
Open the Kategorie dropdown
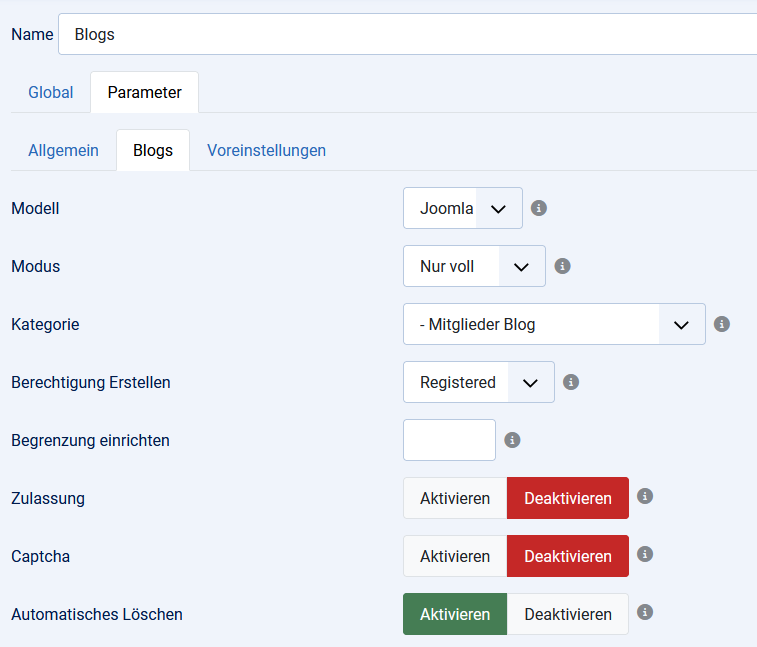(x=554, y=325)
